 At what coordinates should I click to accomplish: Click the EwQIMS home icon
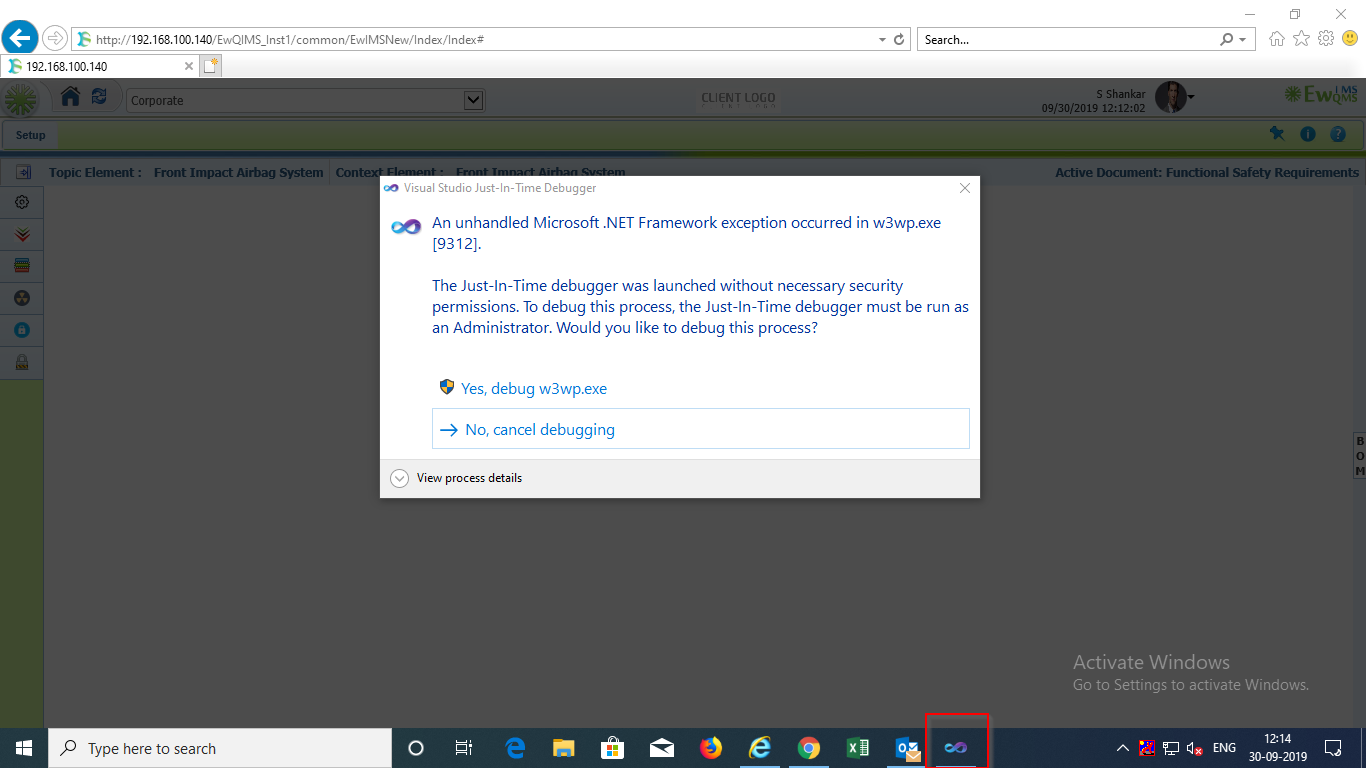[70, 97]
